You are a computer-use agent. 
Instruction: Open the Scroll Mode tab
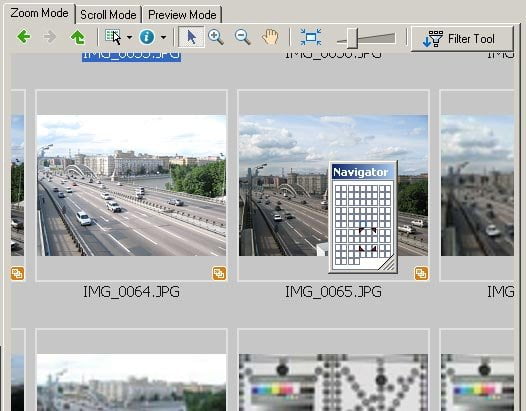(108, 15)
